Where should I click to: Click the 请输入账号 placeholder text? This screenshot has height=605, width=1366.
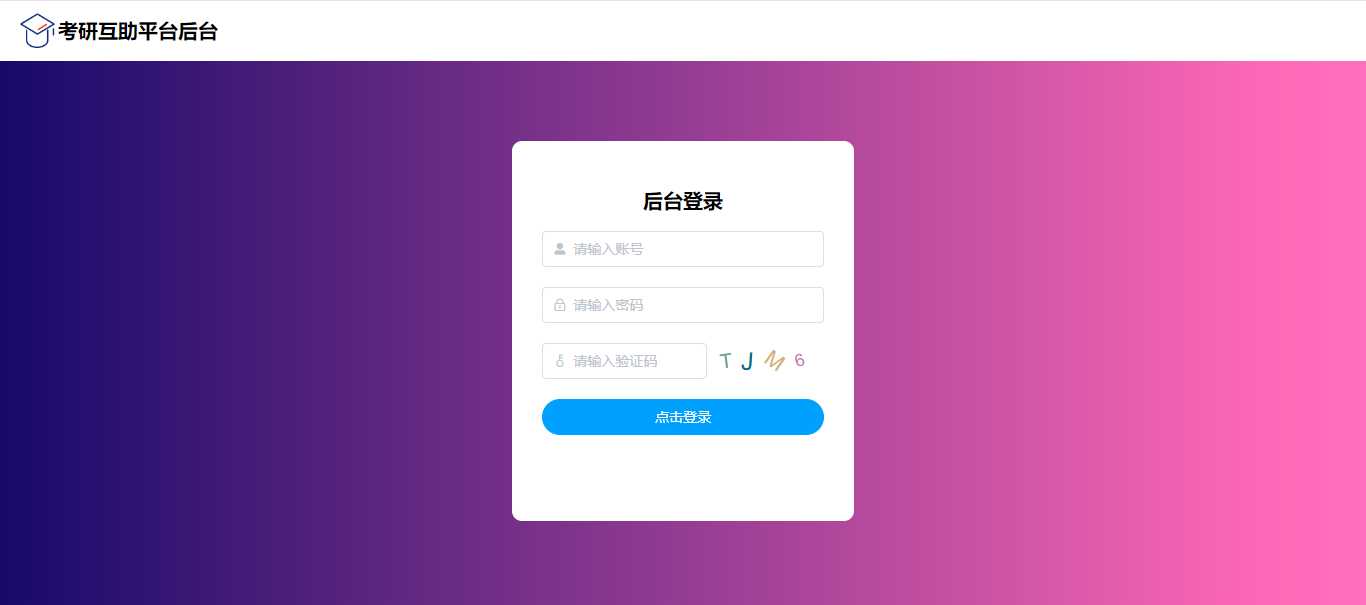point(608,249)
